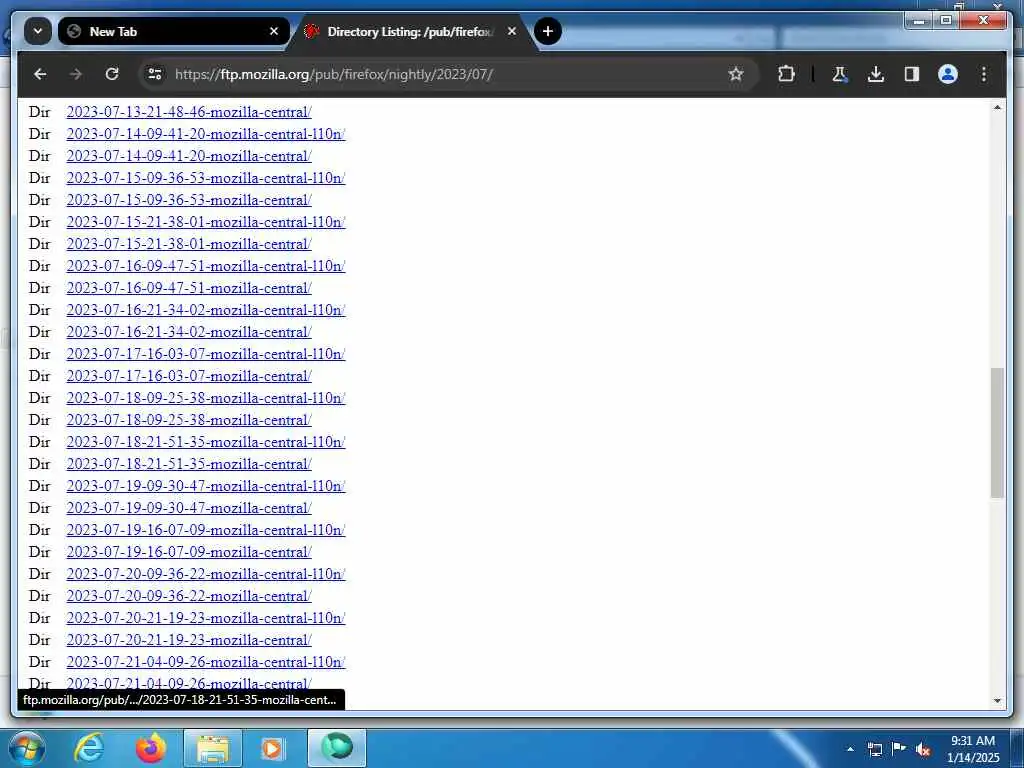Open 2023-07-17-16-03-07-mozilla-central-l10n folder
Screen dimensions: 1024x768
(206, 354)
